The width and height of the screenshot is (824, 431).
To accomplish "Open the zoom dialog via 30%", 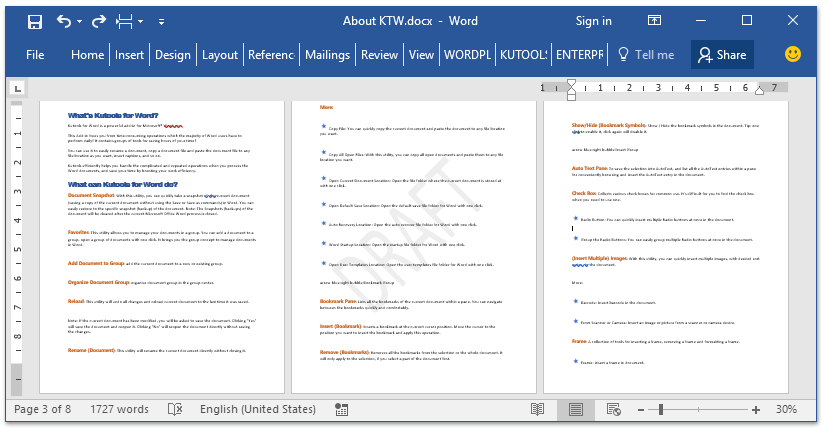I will coord(786,409).
